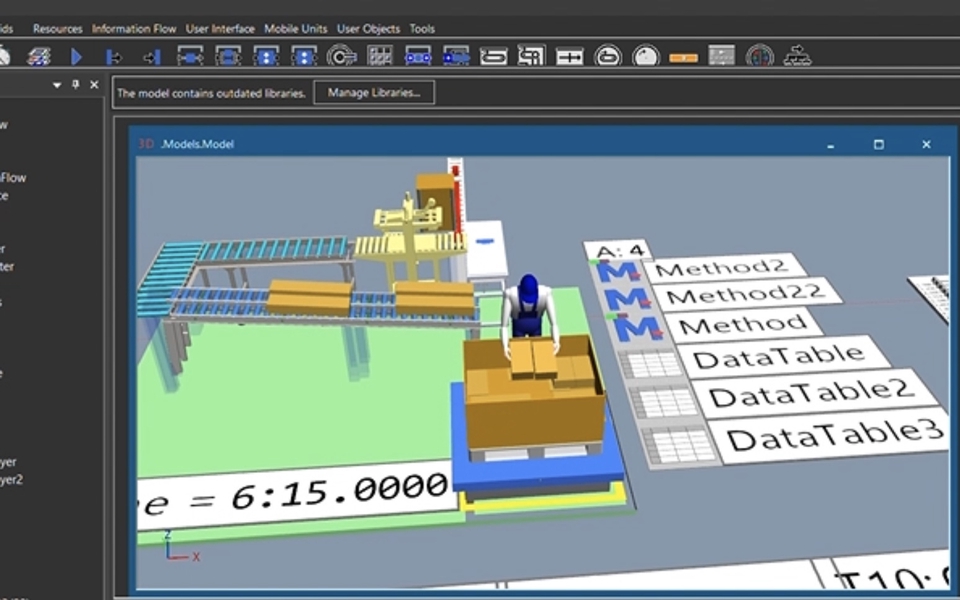
Task: Select the orange Track icon
Action: coord(683,57)
